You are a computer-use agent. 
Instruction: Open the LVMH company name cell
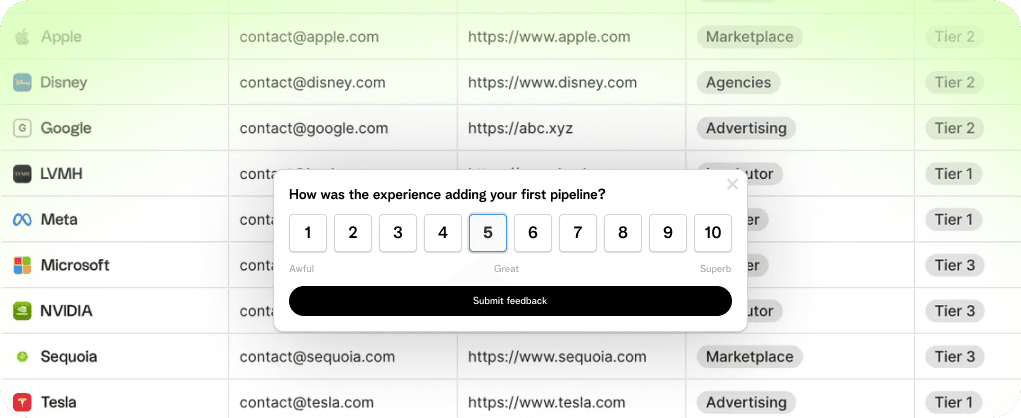pos(115,174)
